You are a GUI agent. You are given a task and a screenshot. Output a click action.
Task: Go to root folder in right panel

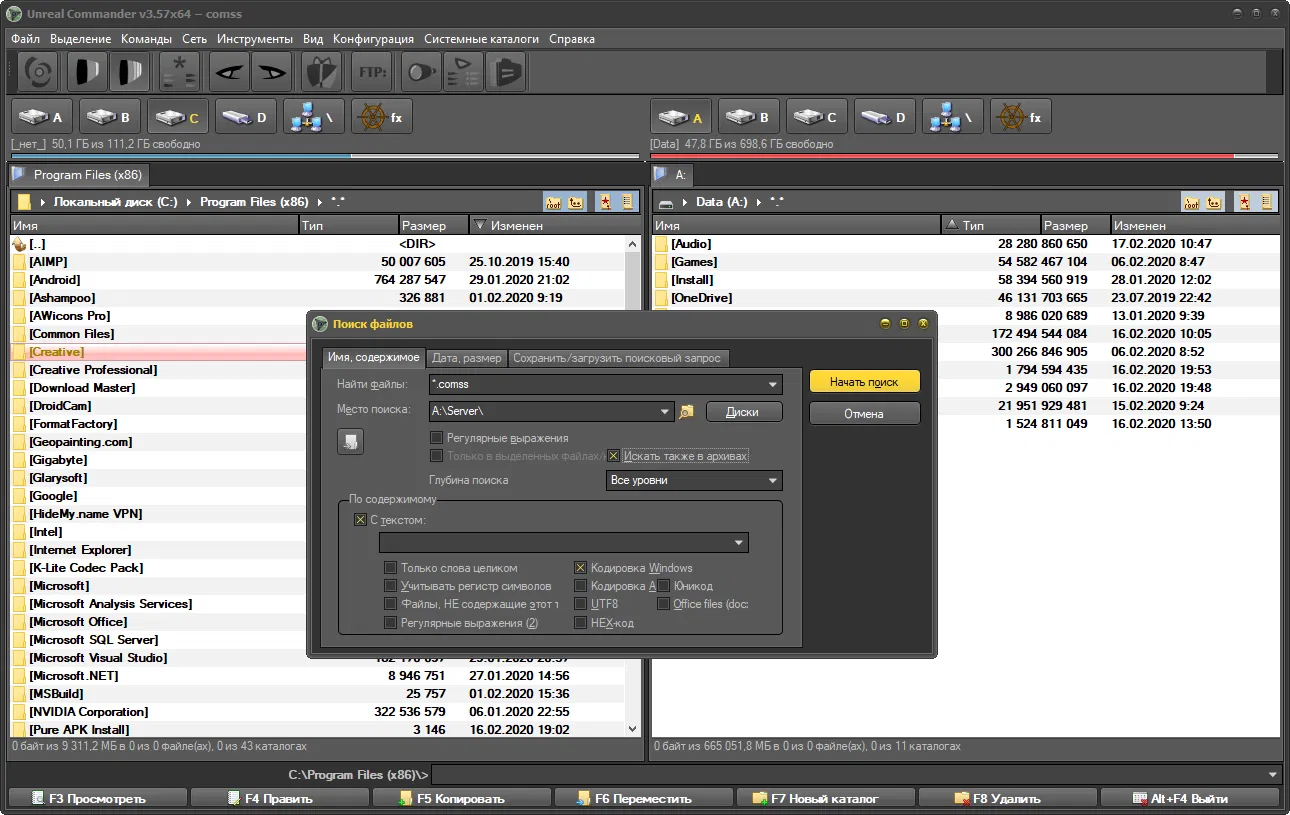tap(1191, 202)
